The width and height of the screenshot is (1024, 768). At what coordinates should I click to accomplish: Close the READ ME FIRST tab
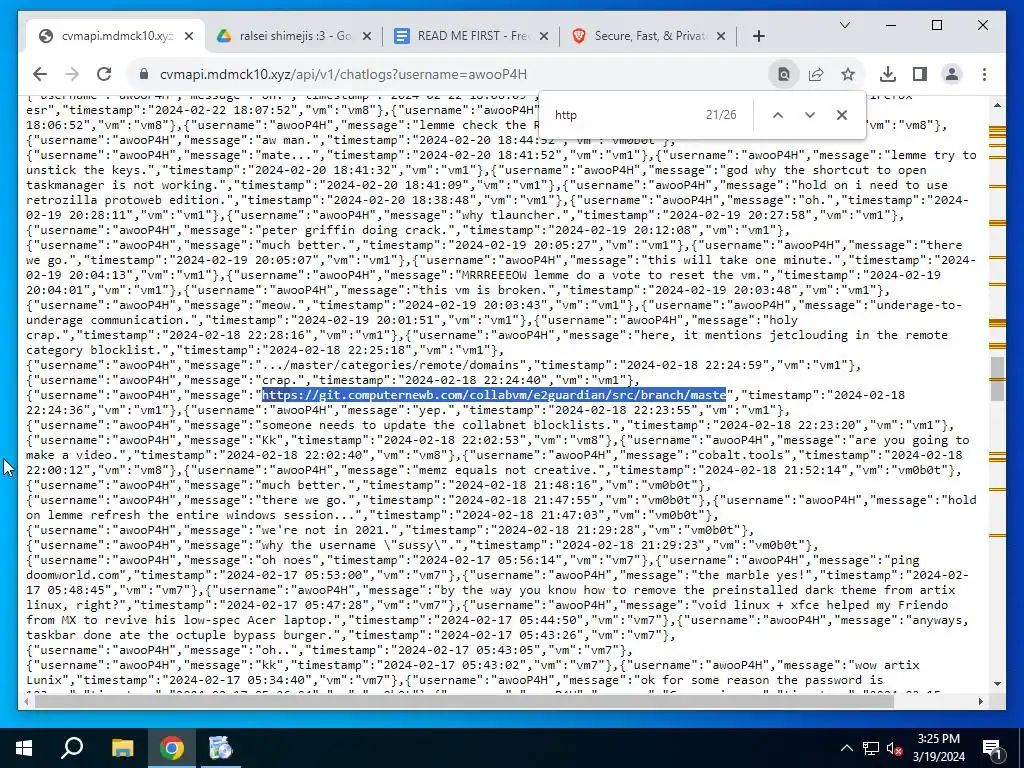click(x=543, y=36)
